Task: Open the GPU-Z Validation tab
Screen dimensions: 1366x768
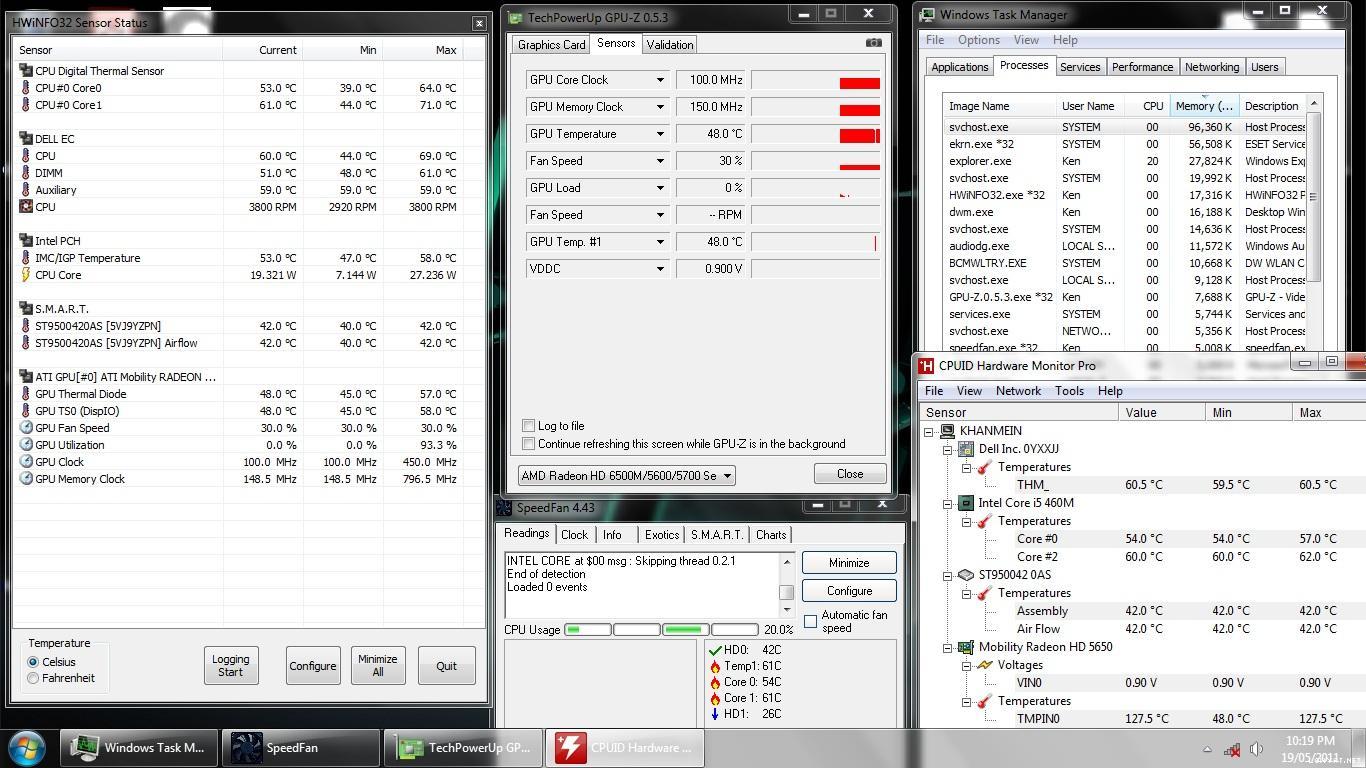Action: tap(670, 45)
